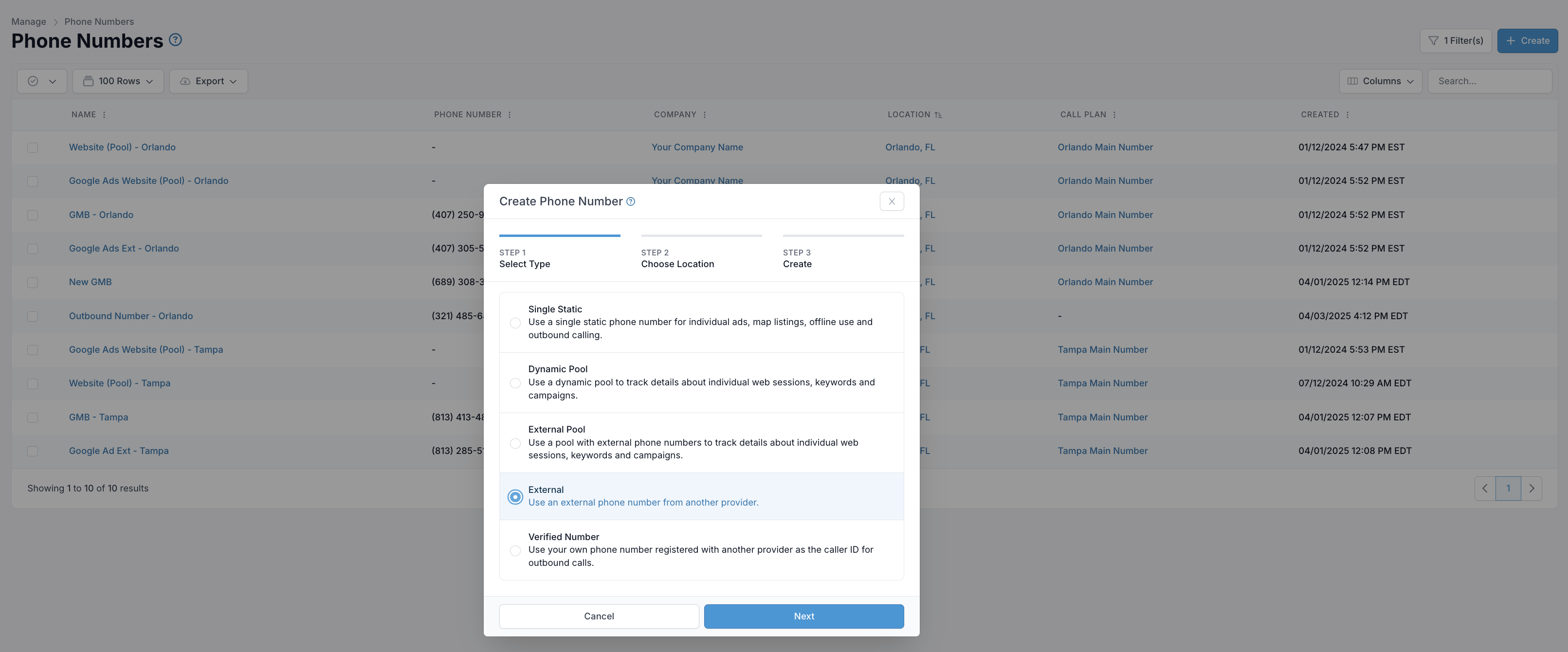Expand Export options dropdown

point(208,81)
